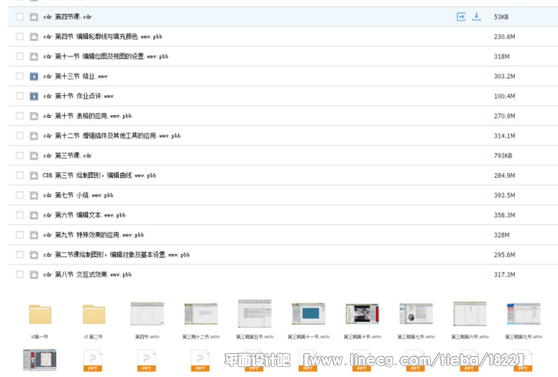Open the file 第六节 编辑文本.wmv.pbb
Screen dimensions: 558x377
[84, 215]
